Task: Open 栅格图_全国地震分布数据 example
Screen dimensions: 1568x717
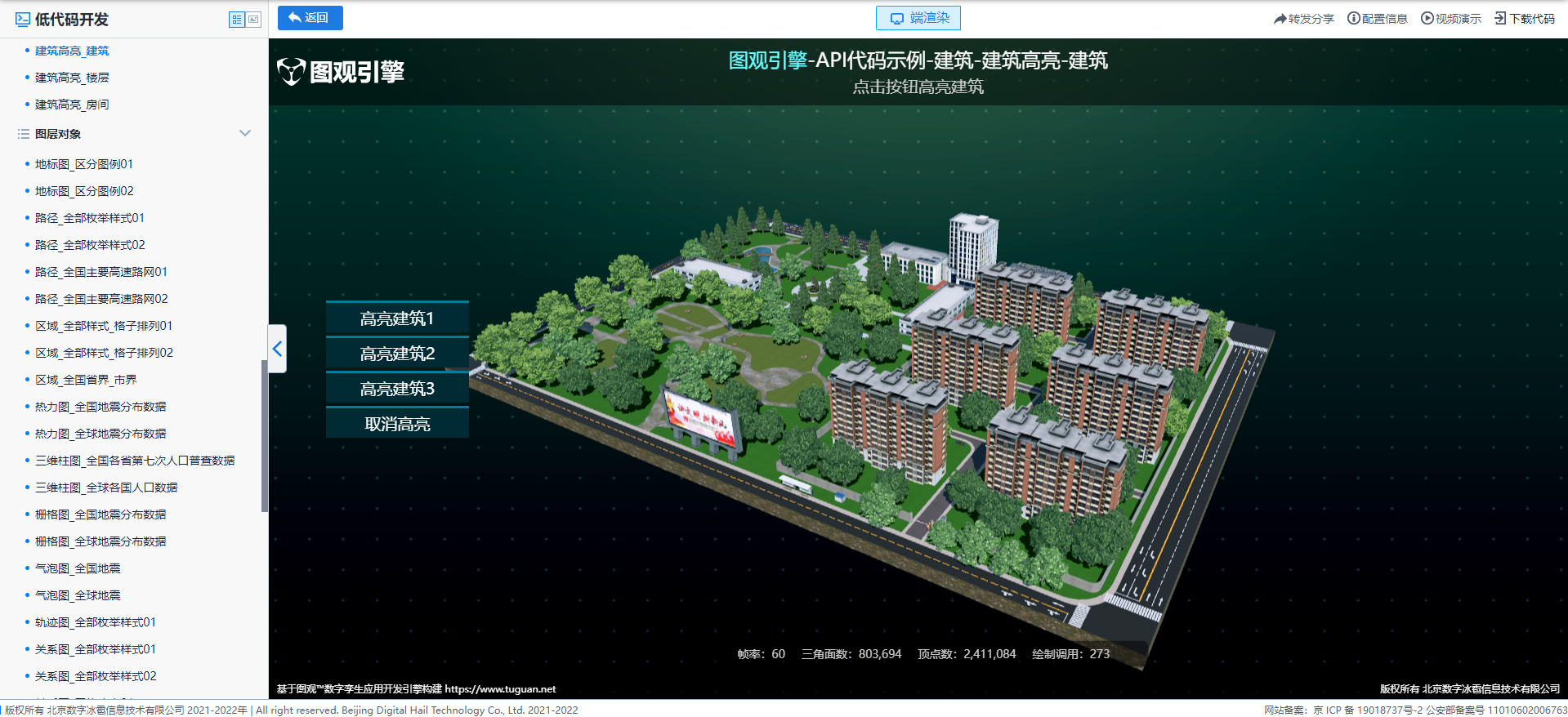Action: coord(101,514)
